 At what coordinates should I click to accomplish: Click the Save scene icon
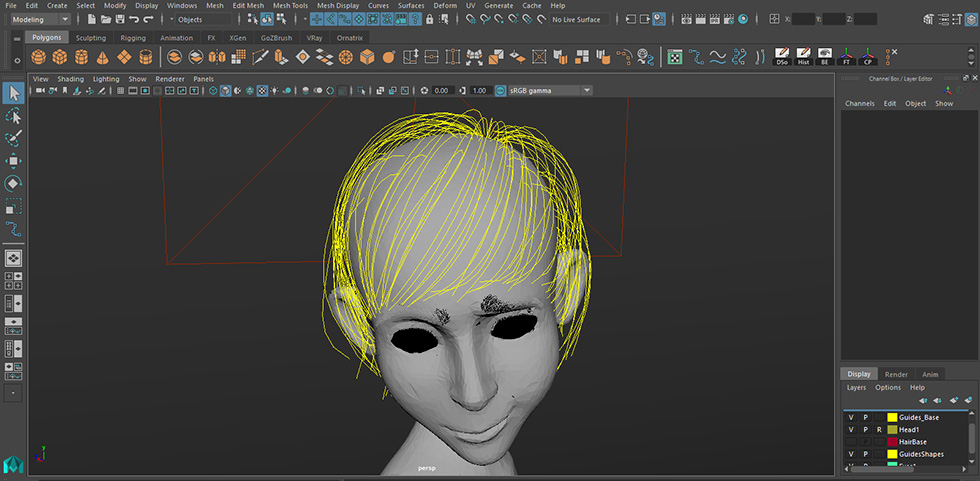pyautogui.click(x=120, y=19)
